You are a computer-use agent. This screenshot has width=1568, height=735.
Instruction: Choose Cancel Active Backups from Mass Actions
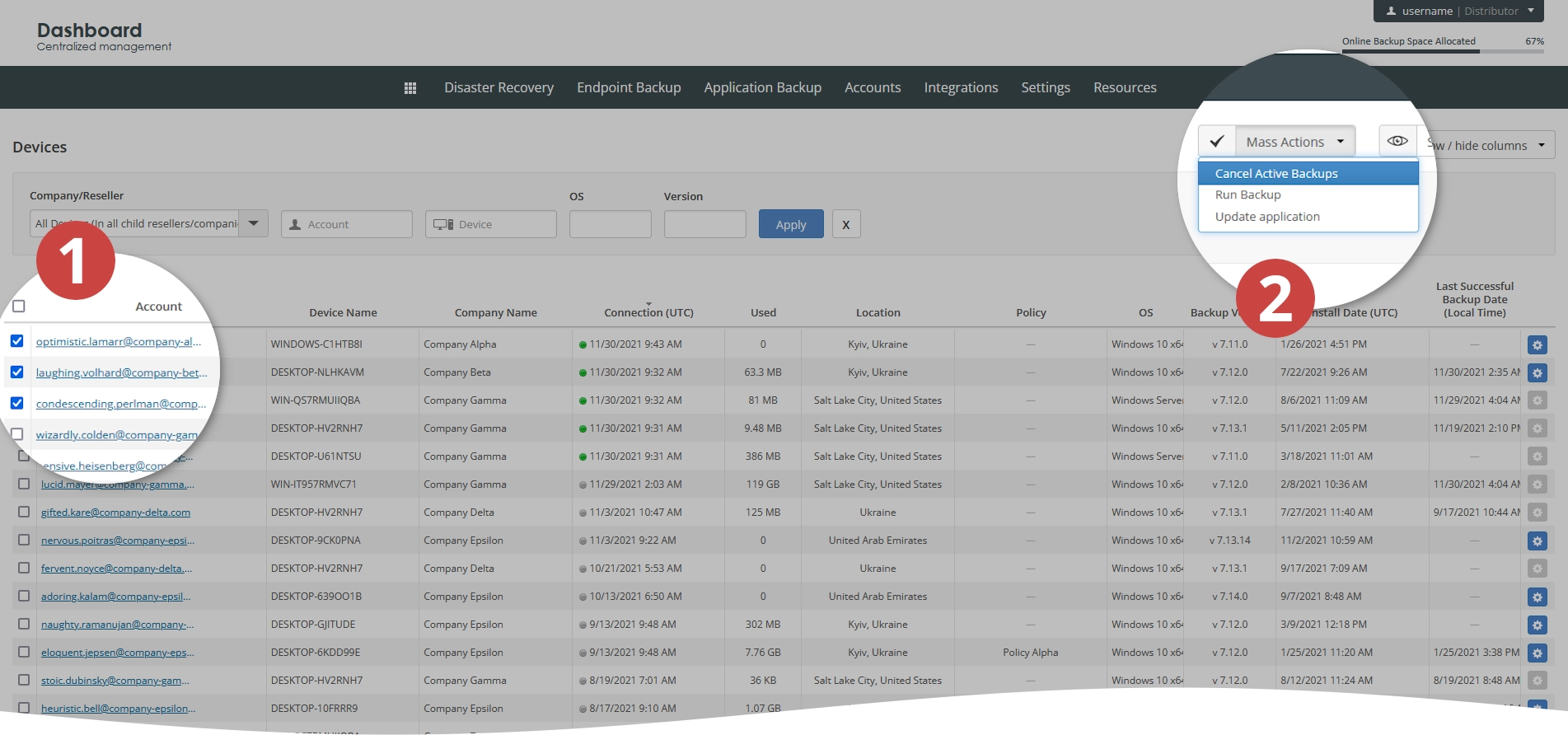1308,173
